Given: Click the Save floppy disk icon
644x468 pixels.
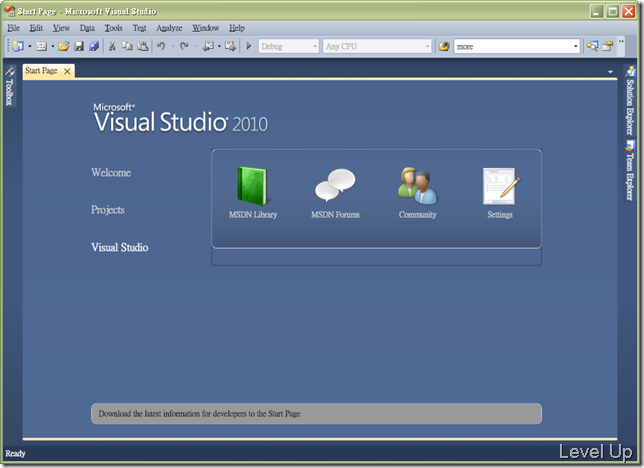Looking at the screenshot, I should tap(79, 46).
